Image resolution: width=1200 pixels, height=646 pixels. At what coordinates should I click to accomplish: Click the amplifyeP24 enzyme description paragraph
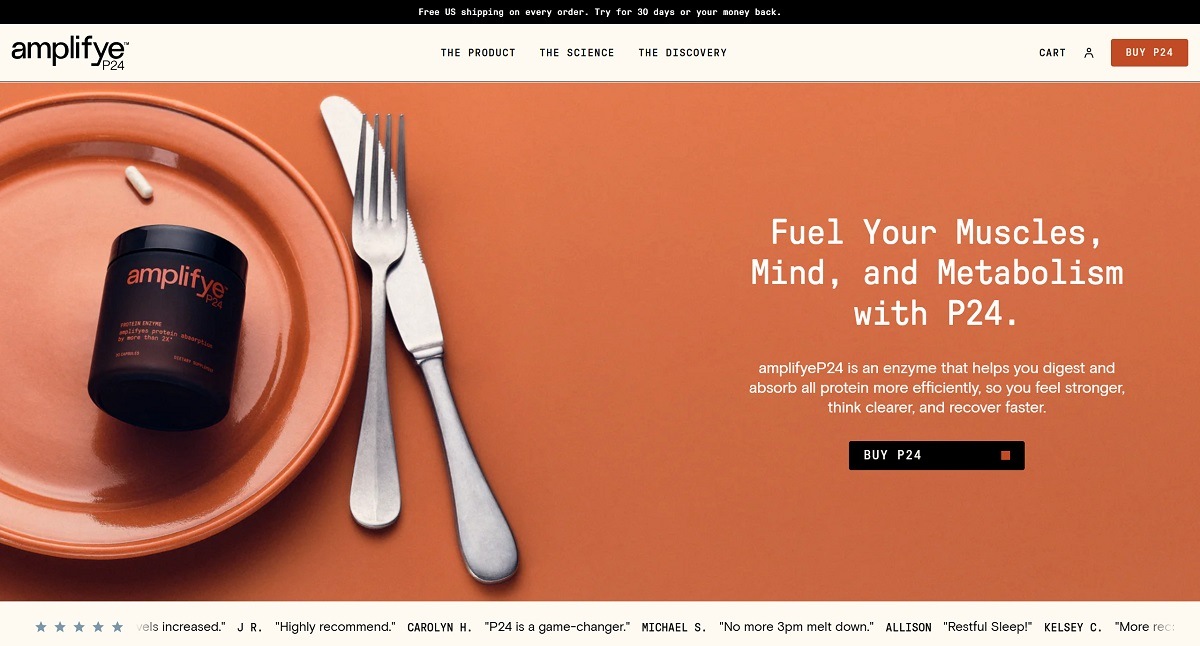[937, 388]
